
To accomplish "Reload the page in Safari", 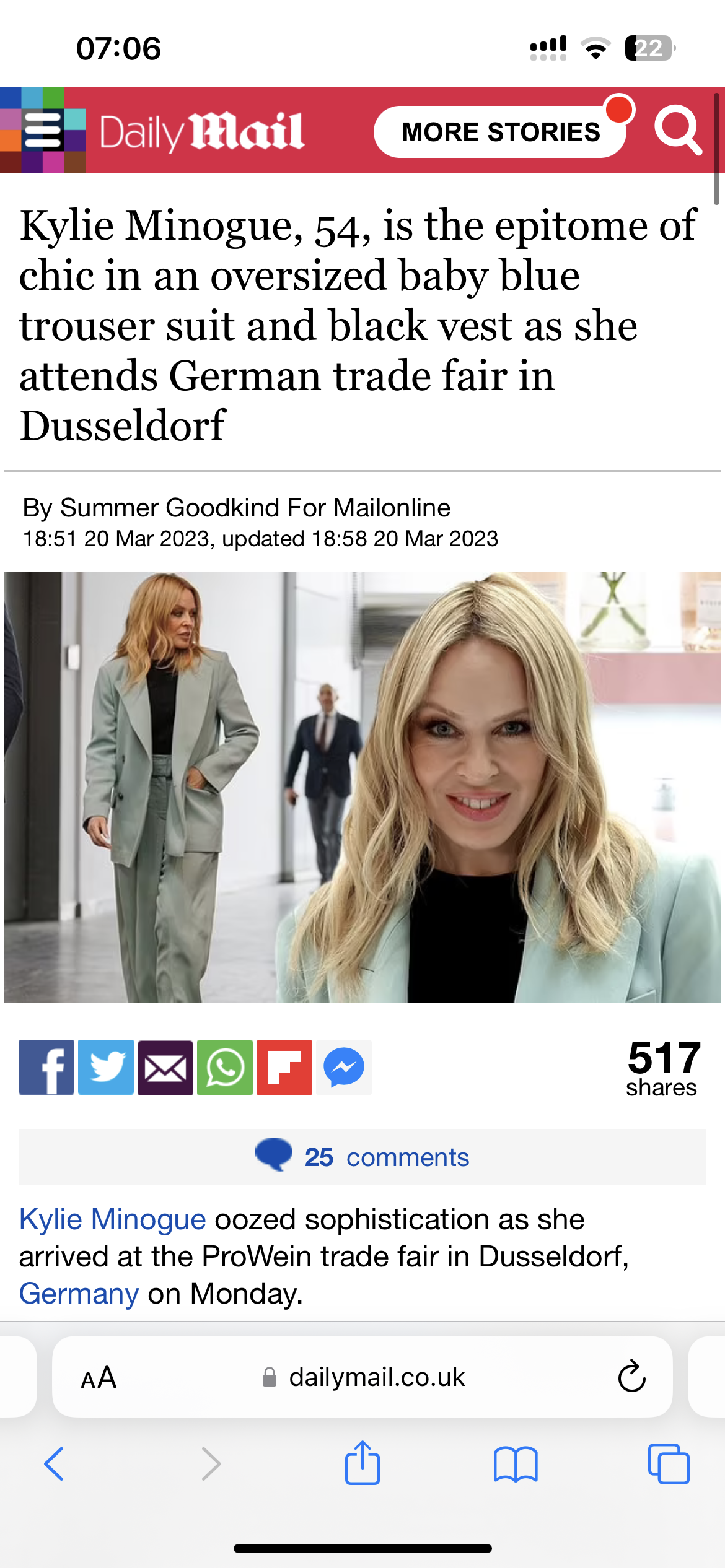I will [632, 1377].
